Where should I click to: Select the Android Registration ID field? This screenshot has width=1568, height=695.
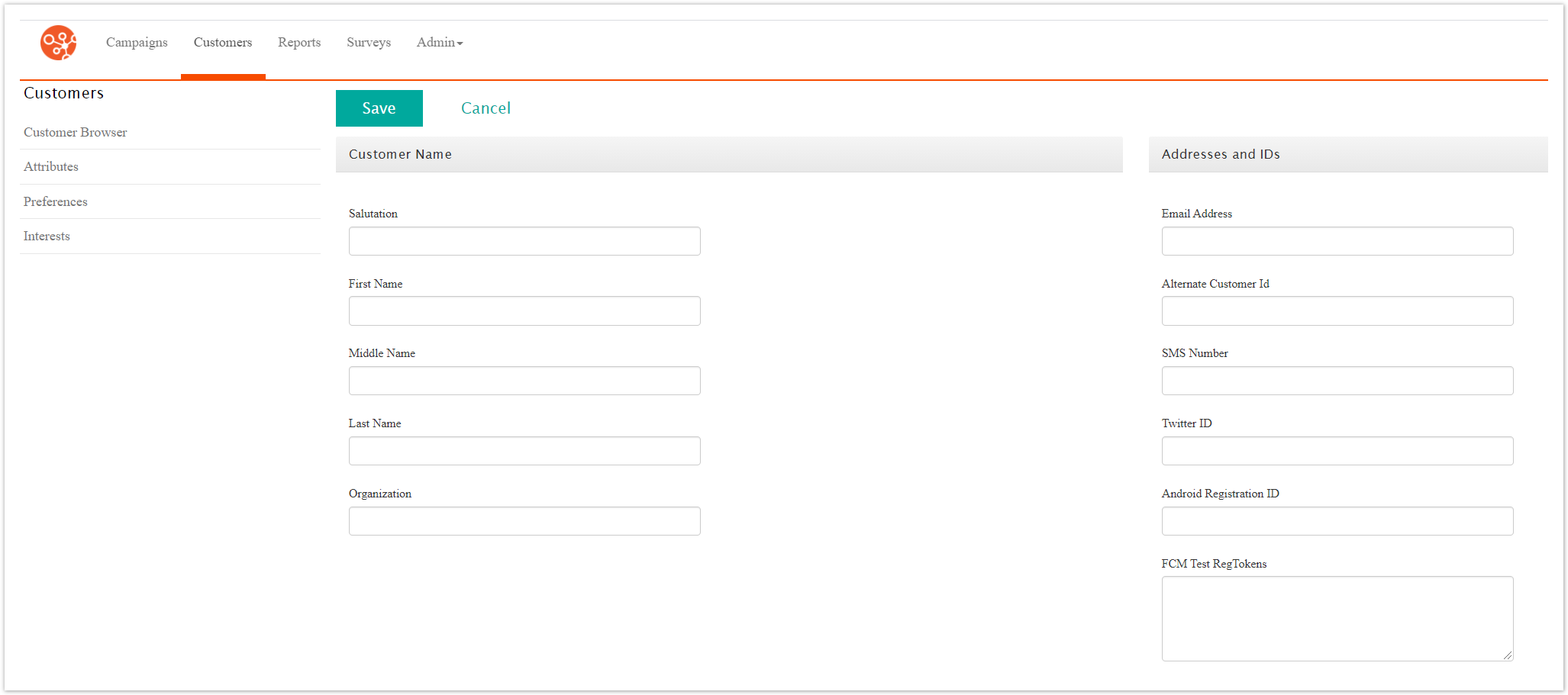(1337, 521)
